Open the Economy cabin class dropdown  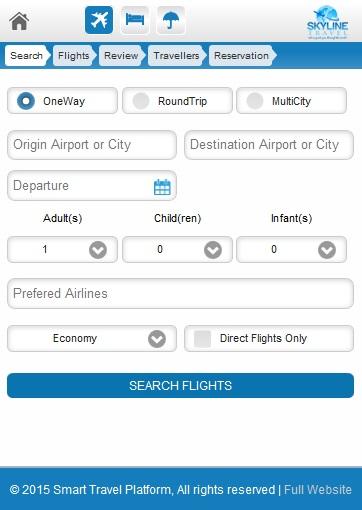(92, 338)
